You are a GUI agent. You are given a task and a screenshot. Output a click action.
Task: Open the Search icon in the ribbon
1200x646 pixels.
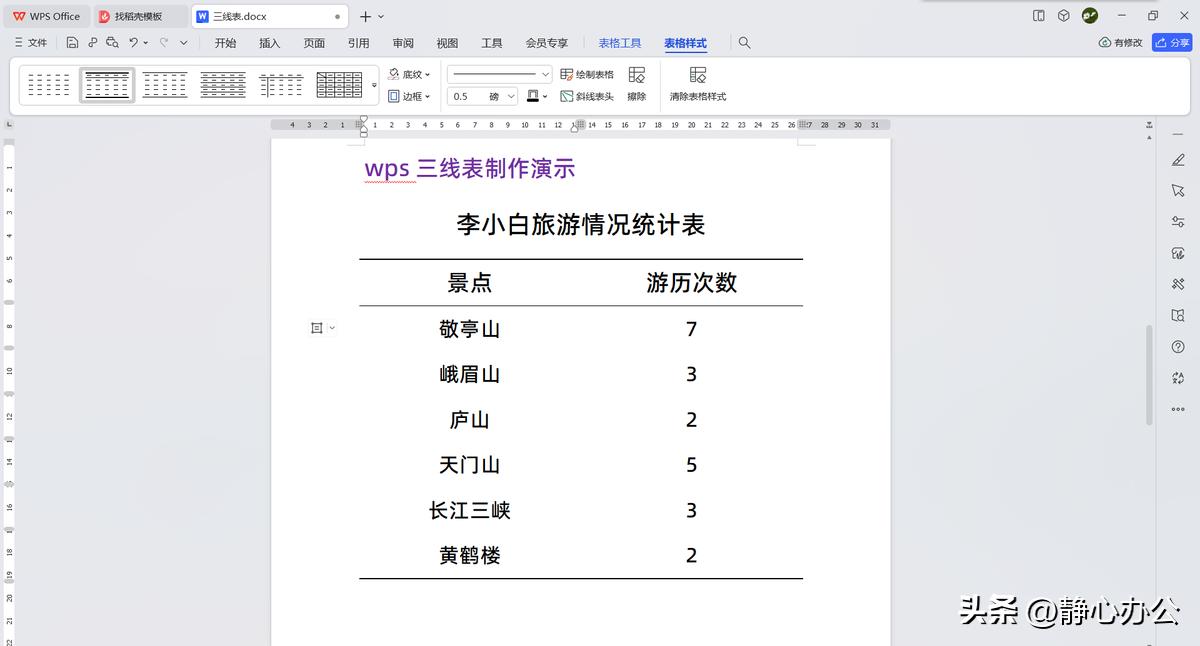coord(745,43)
